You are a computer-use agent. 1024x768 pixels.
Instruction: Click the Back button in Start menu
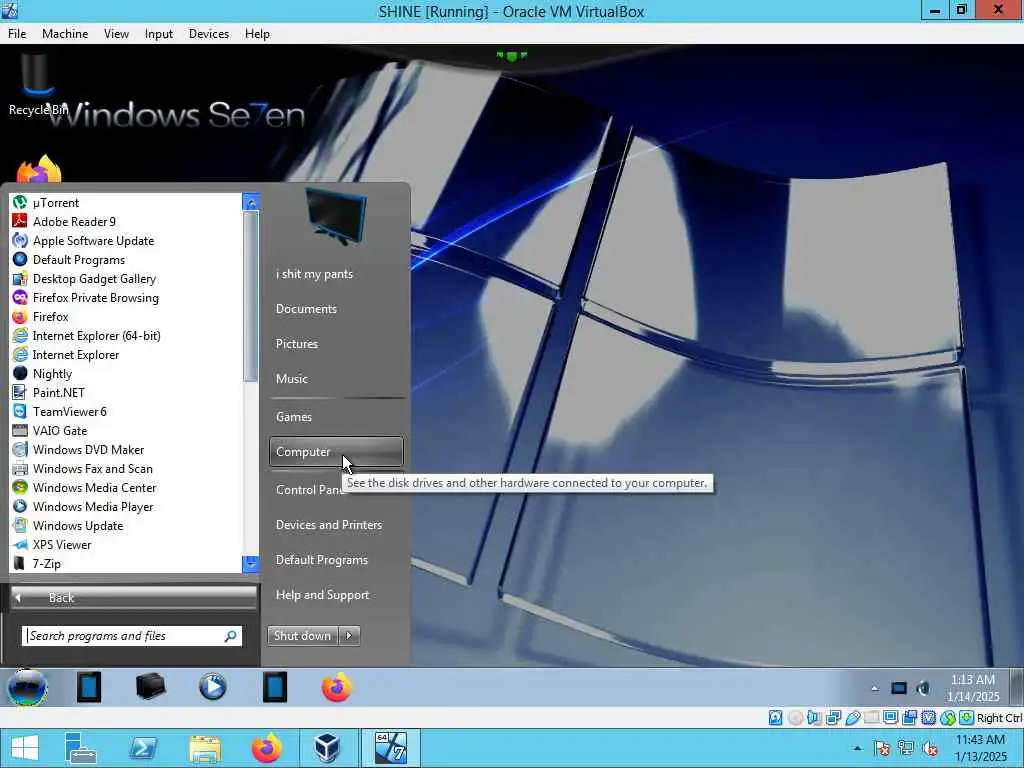coord(134,598)
